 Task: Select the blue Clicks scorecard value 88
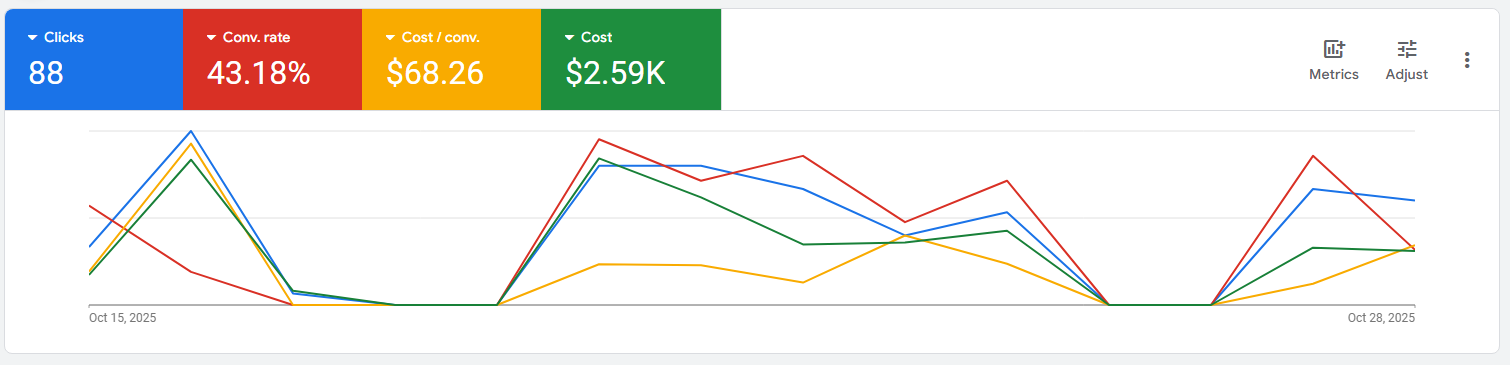46,73
